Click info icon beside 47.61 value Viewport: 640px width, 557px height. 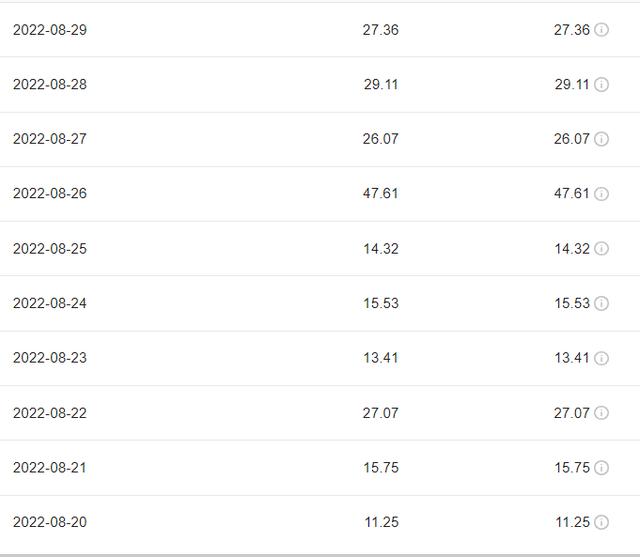pos(601,193)
